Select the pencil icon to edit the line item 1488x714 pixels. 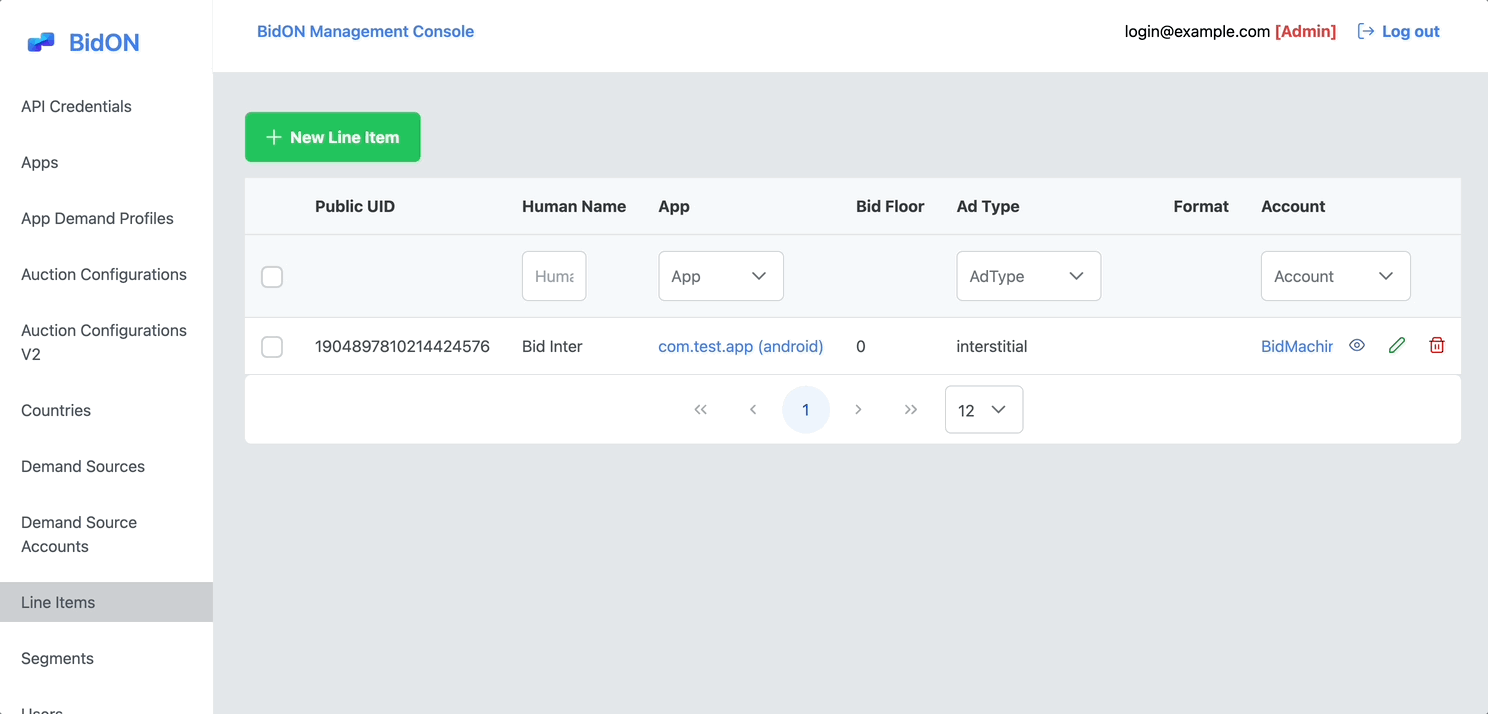(x=1397, y=345)
